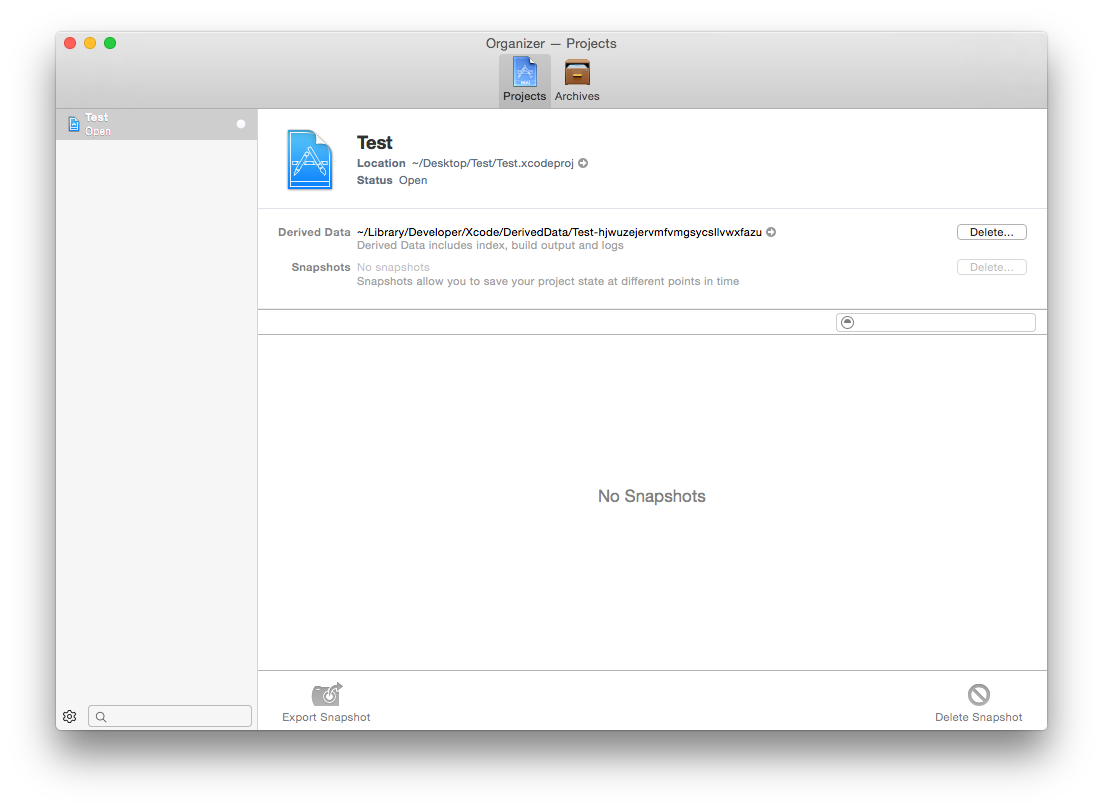Select the Test project in the sidebar

click(157, 125)
